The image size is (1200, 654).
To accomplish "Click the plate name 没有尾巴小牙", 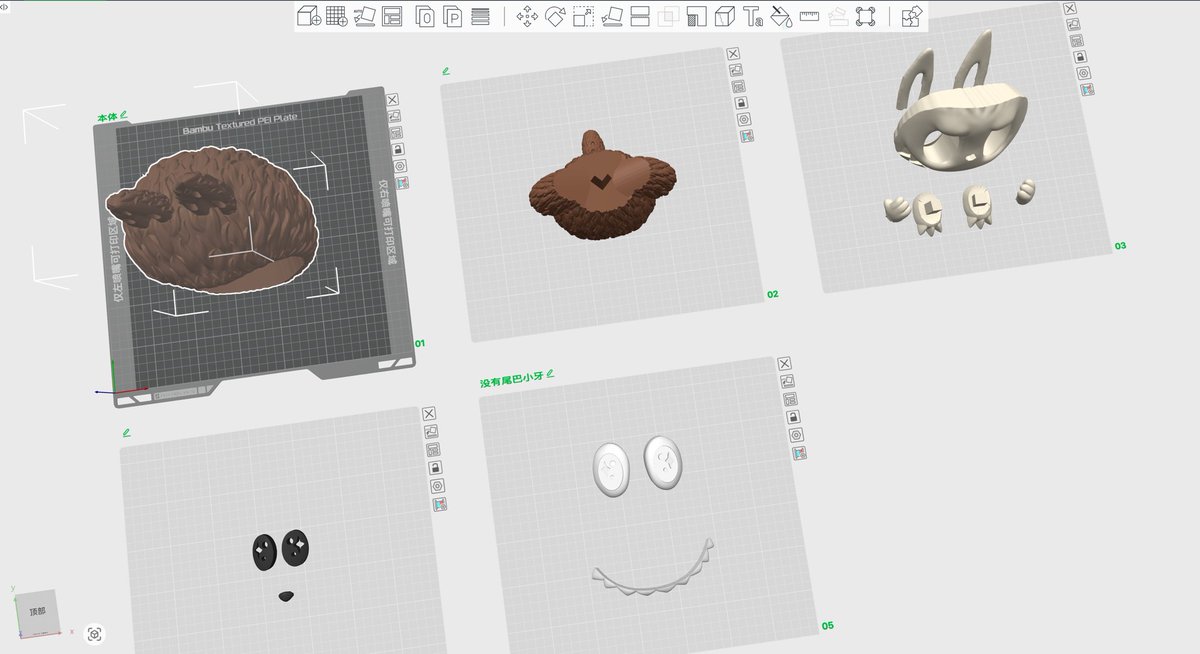I will [511, 381].
